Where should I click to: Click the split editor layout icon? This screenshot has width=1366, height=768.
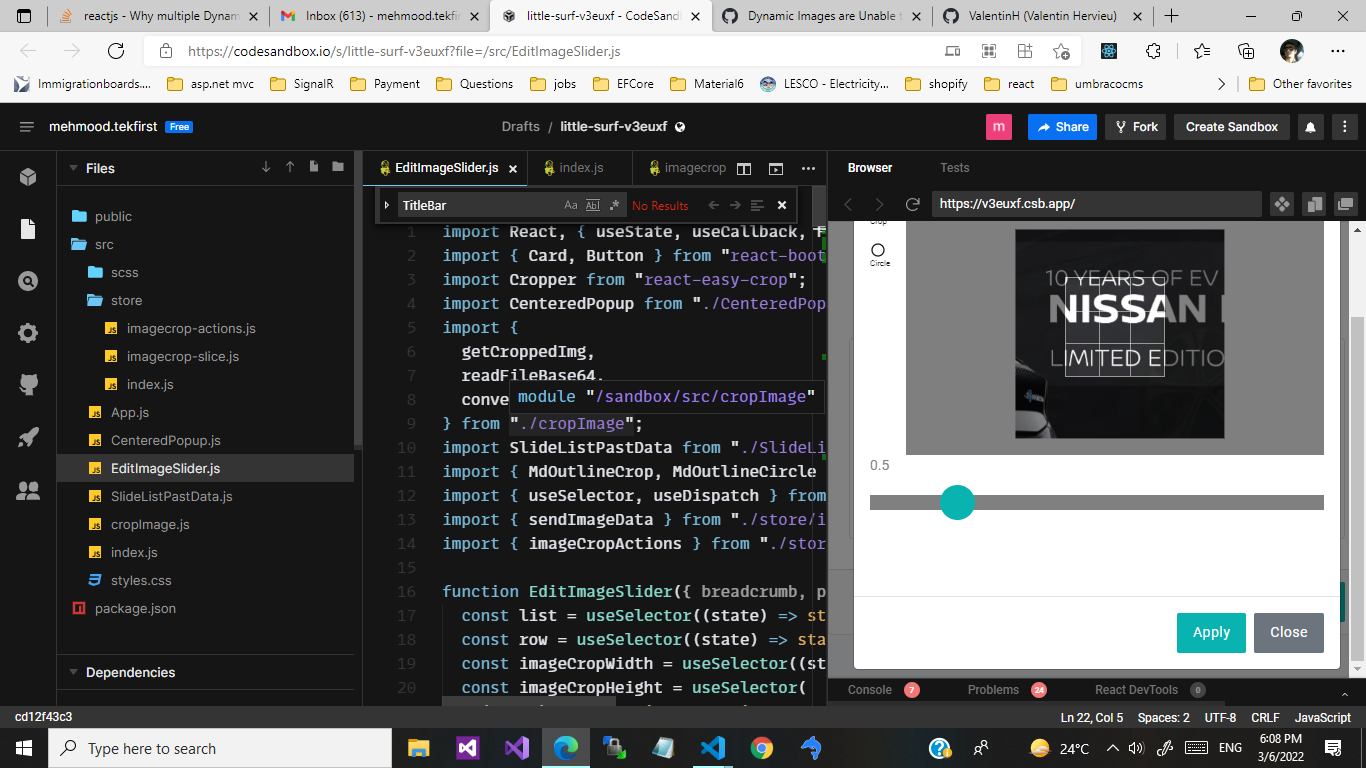(744, 168)
